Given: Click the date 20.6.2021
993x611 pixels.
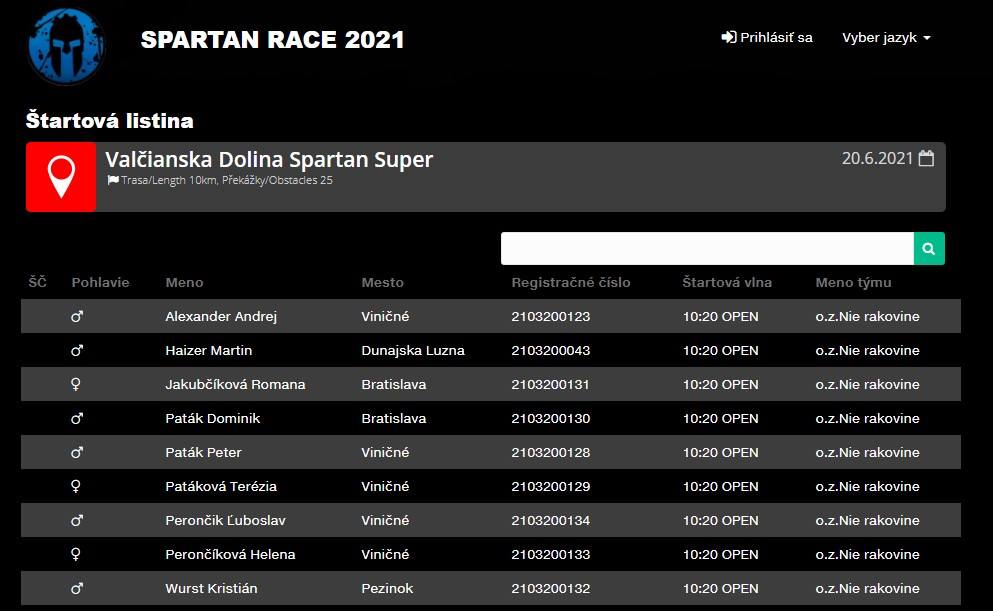Looking at the screenshot, I should point(877,158).
